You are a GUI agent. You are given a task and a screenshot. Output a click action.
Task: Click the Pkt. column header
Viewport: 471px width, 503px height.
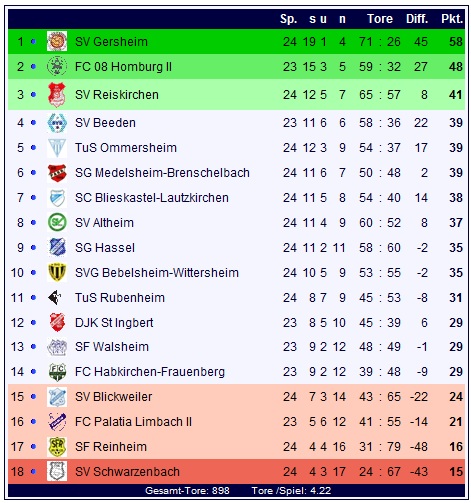452,19
